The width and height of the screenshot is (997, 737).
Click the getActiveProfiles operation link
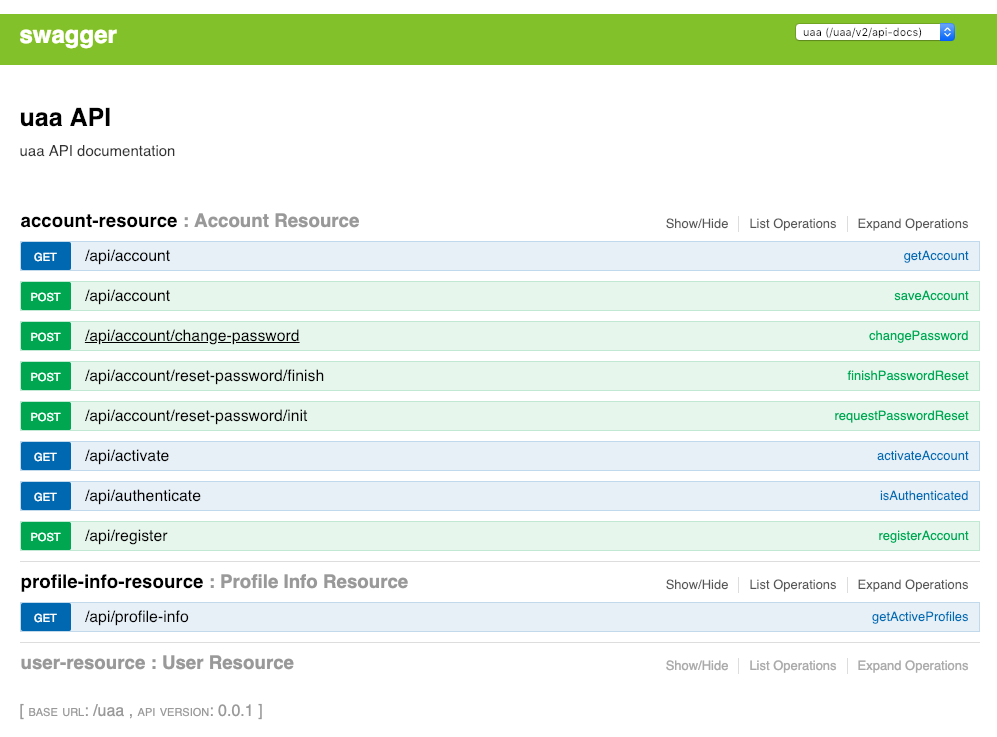coord(919,617)
